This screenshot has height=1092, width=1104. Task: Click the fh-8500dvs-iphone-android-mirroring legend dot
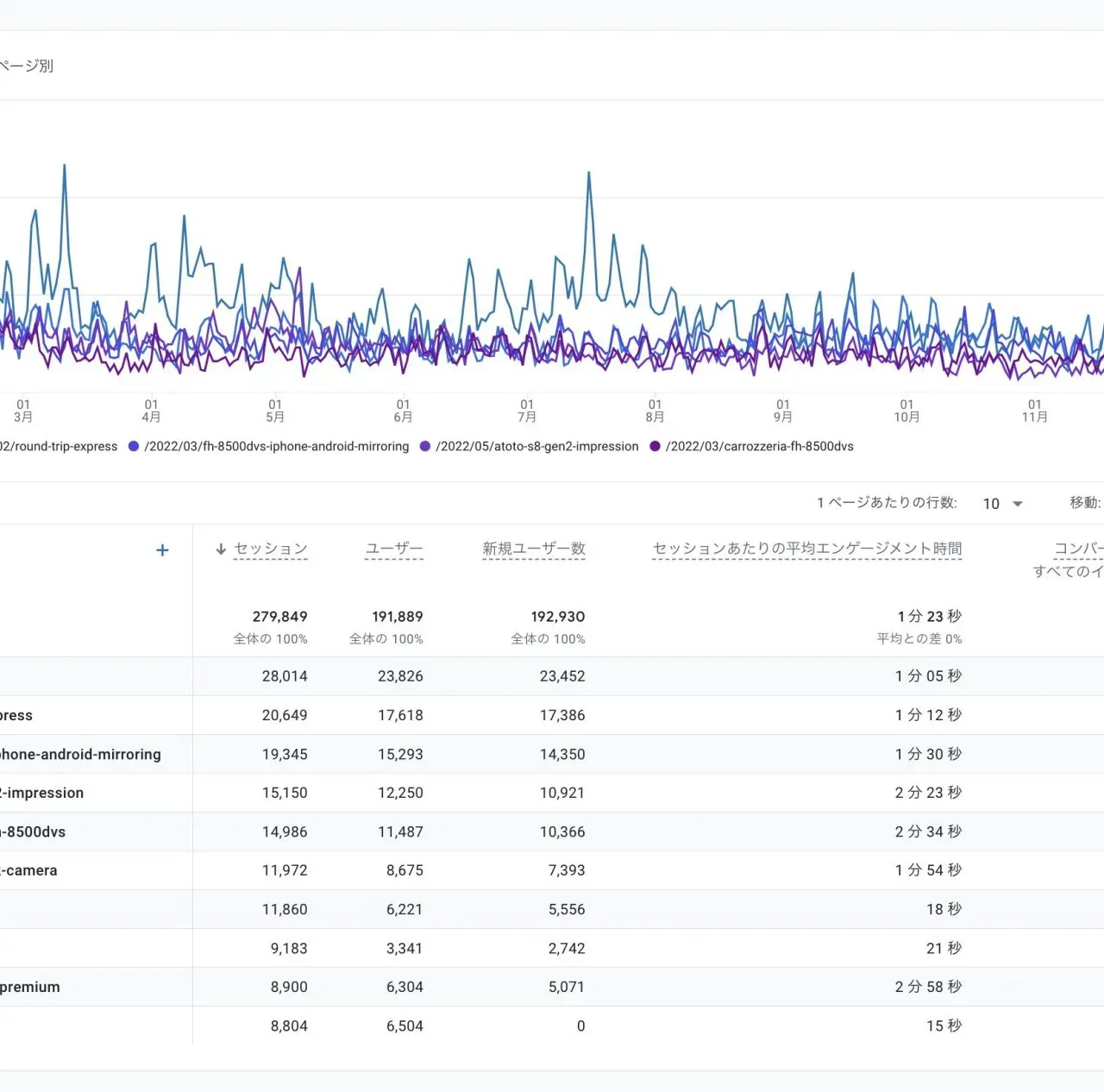click(x=134, y=446)
